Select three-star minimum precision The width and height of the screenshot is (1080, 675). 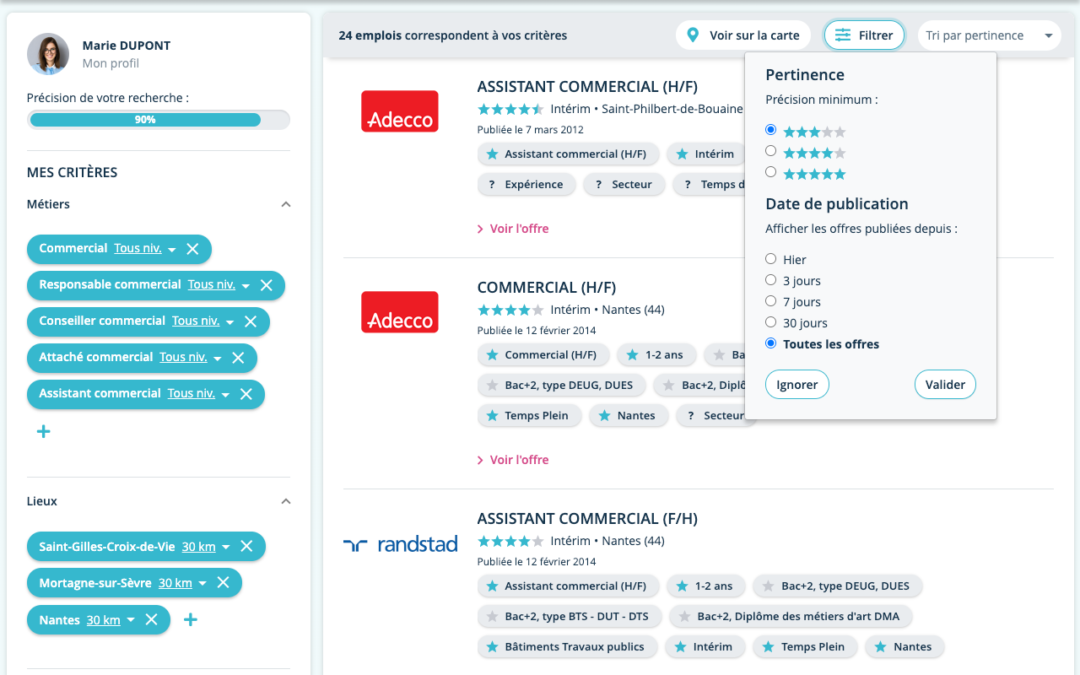point(771,130)
